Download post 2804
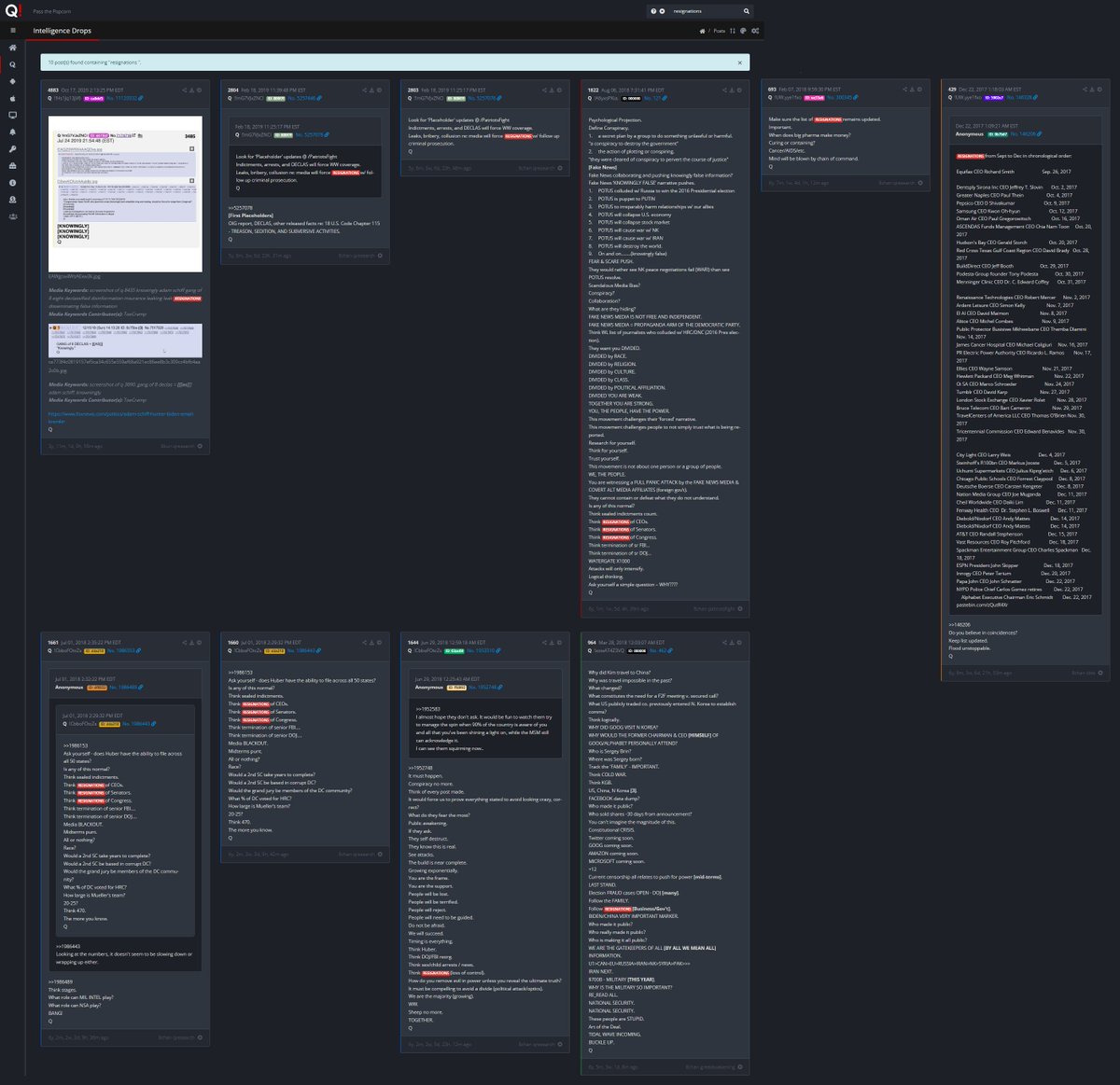This screenshot has height=1085, width=1120. click(x=371, y=90)
